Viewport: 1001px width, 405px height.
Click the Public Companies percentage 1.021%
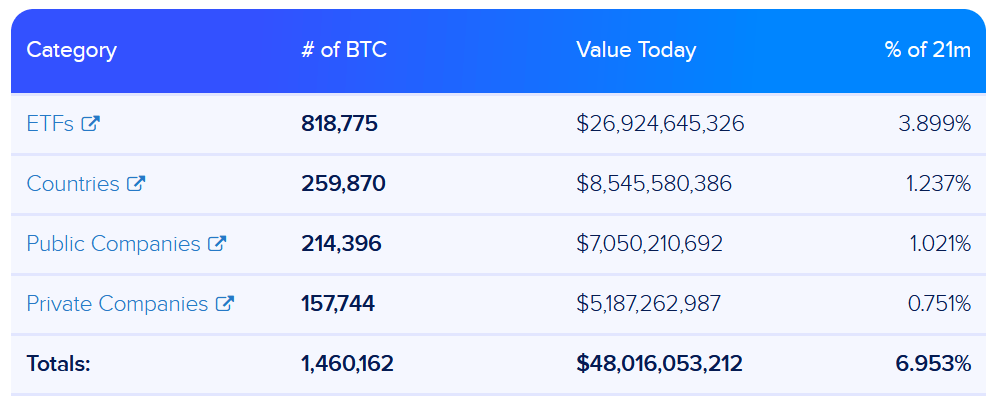[x=939, y=243]
